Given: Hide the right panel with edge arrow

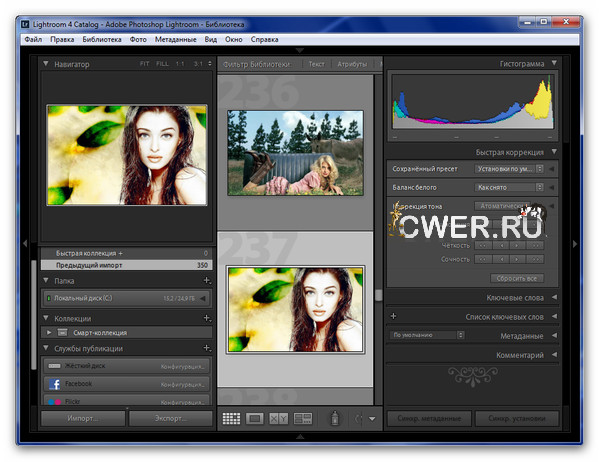Looking at the screenshot, I should coord(574,244).
